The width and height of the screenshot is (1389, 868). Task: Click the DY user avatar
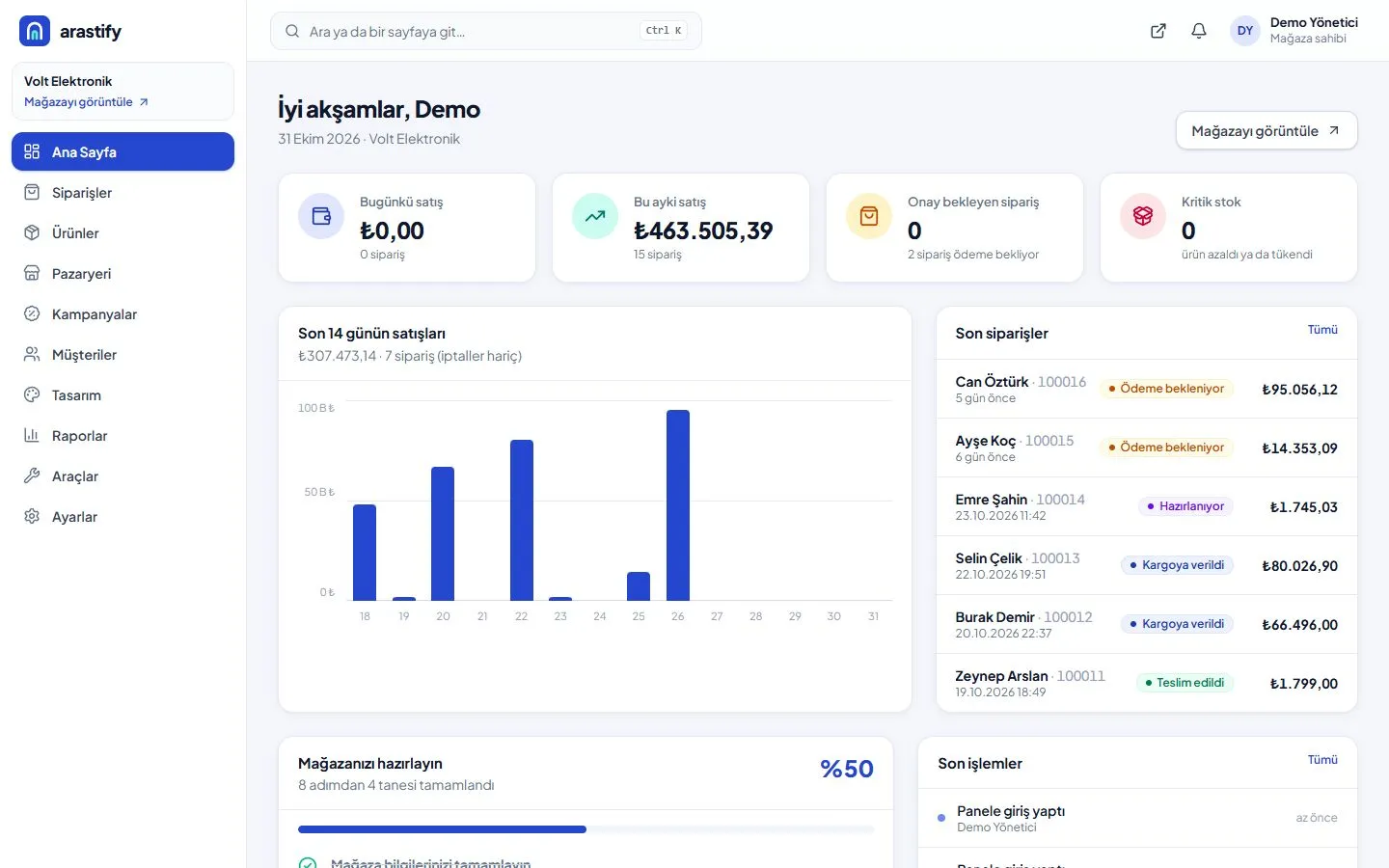tap(1245, 31)
